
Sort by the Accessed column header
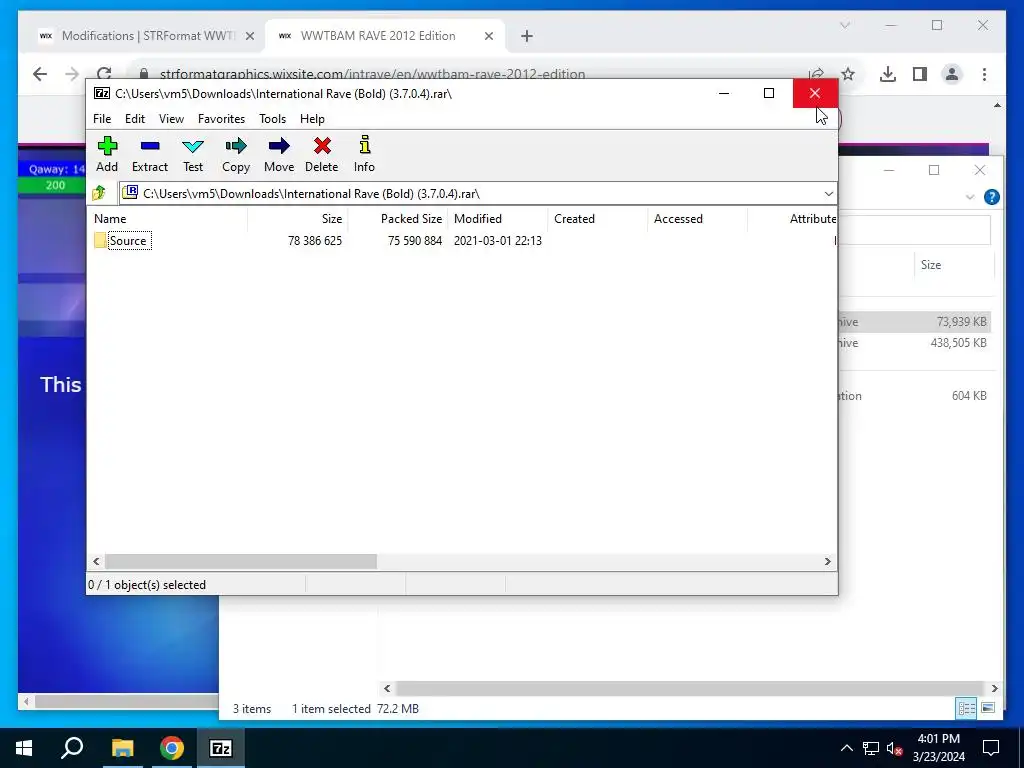click(697, 219)
